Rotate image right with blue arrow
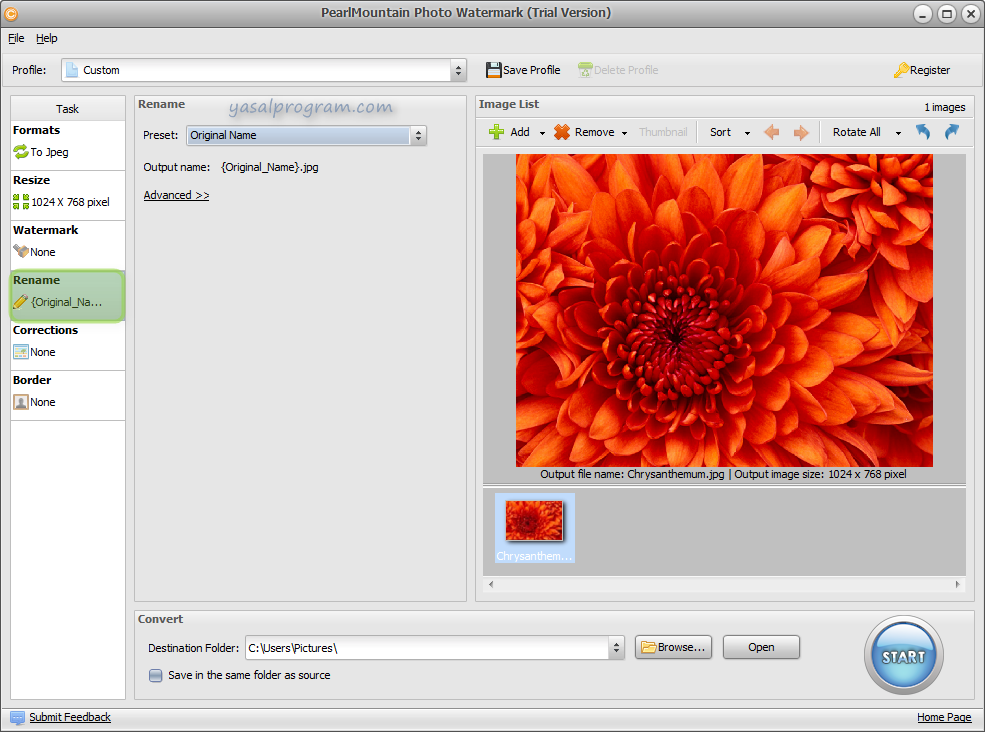 tap(951, 132)
